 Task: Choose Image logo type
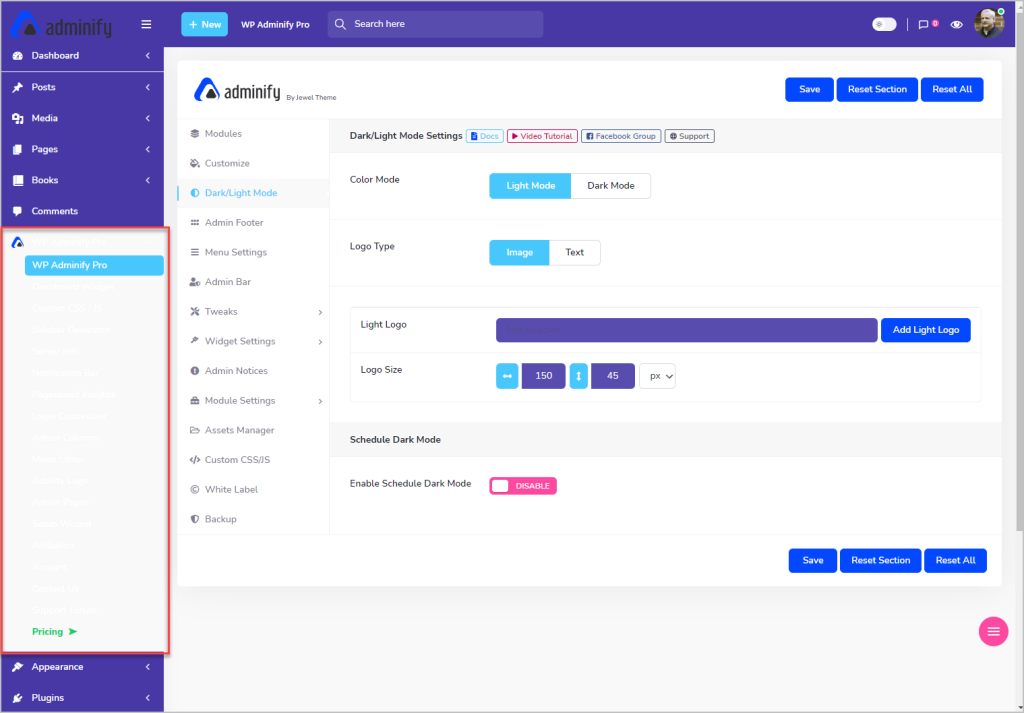point(519,253)
